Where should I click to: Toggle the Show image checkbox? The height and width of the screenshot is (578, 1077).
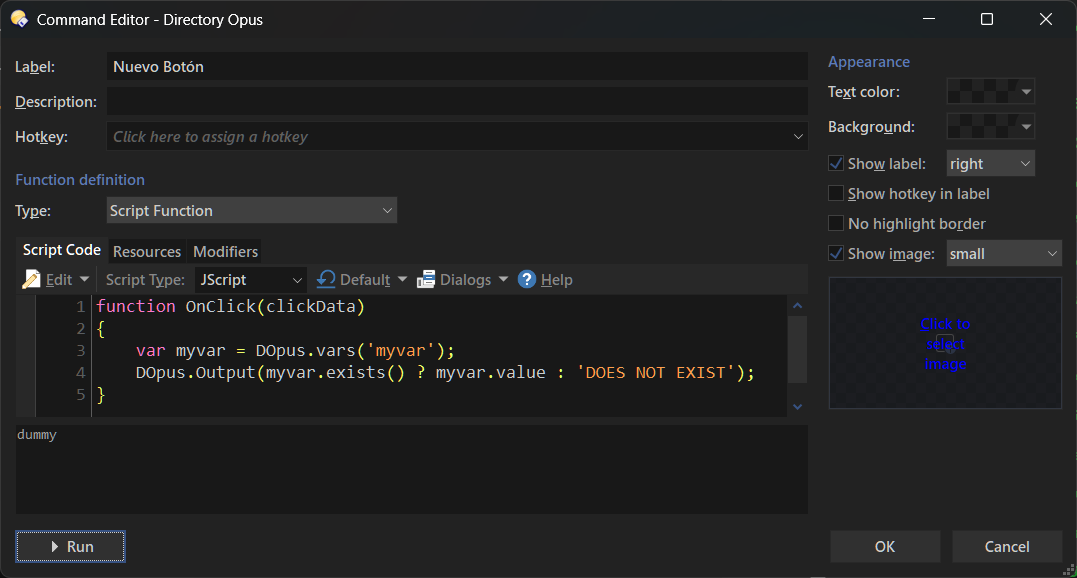click(836, 254)
